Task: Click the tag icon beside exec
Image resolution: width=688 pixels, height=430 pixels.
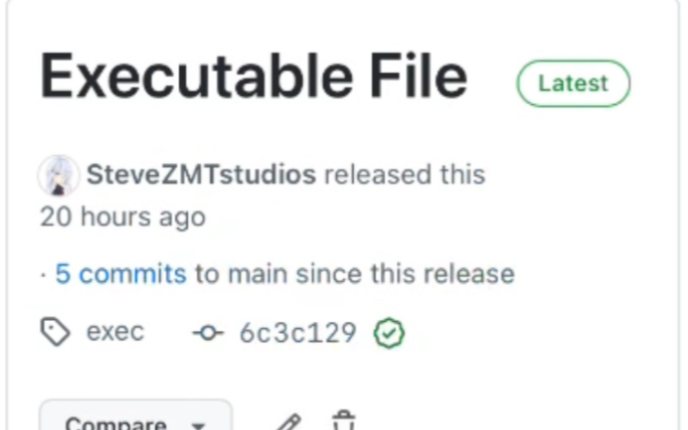Action: point(55,332)
